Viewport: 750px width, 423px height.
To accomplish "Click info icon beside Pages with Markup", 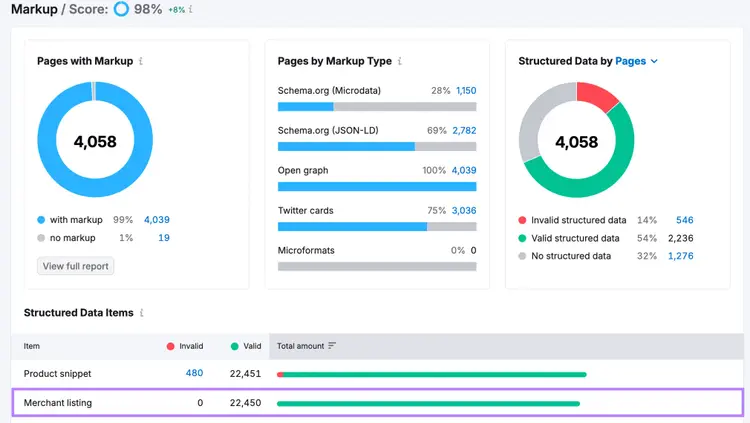I will point(141,61).
